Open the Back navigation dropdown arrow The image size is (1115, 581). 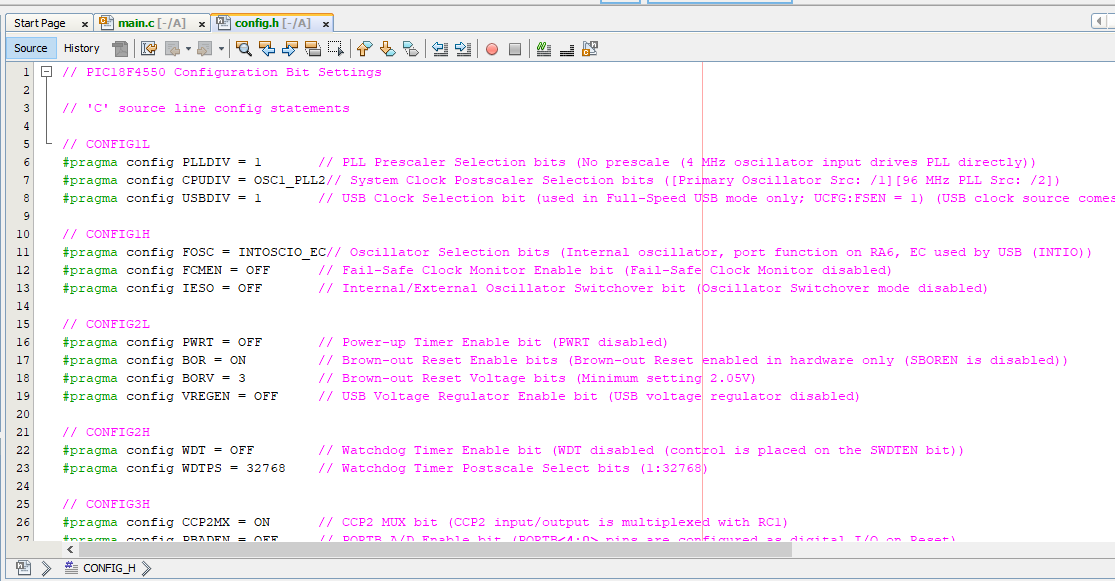coord(188,49)
